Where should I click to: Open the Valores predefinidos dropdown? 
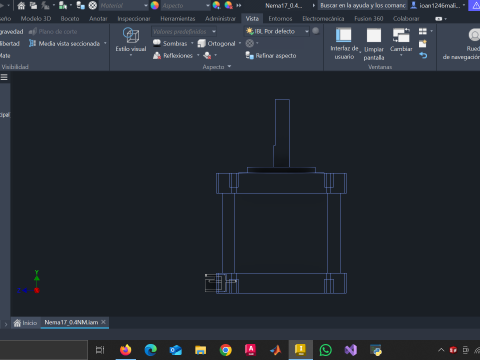click(184, 31)
